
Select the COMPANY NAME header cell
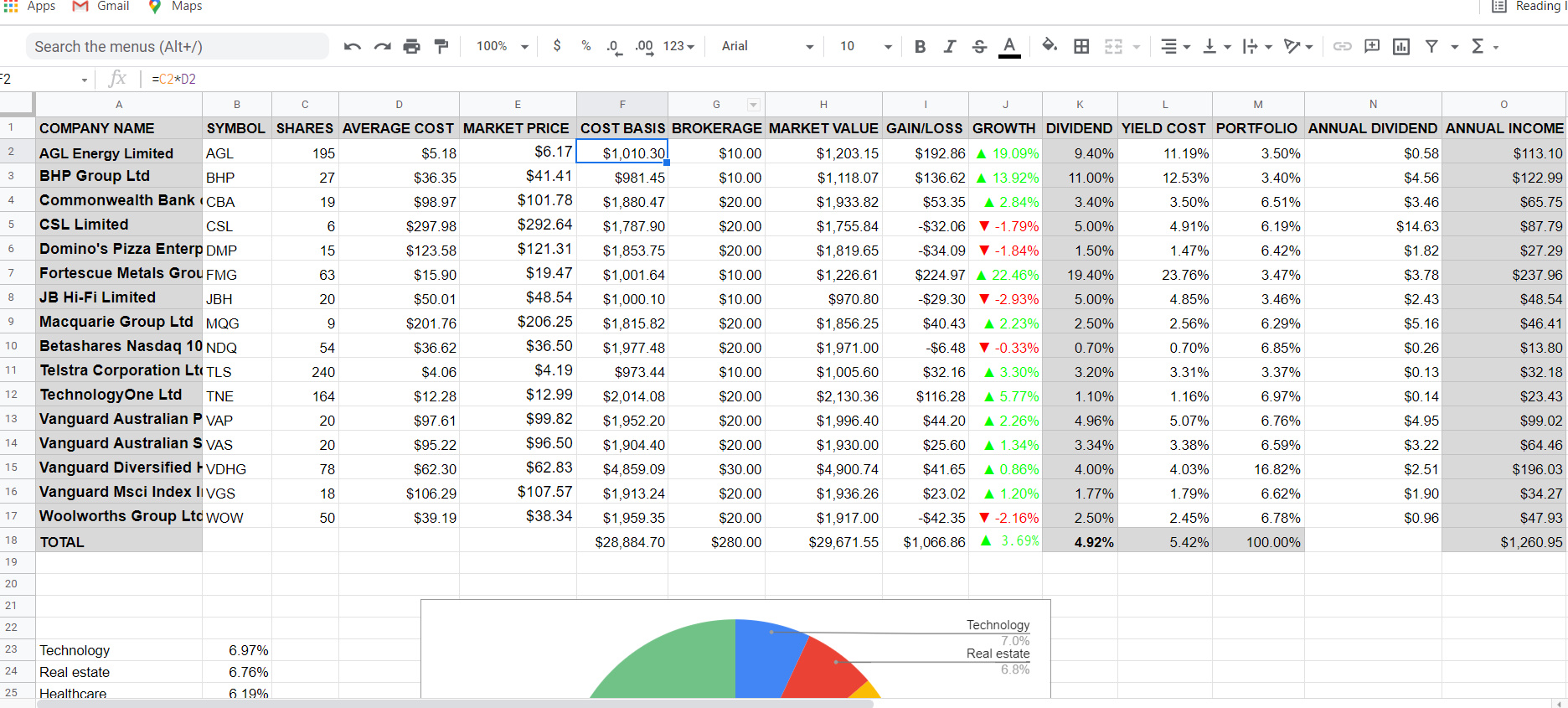pos(118,128)
